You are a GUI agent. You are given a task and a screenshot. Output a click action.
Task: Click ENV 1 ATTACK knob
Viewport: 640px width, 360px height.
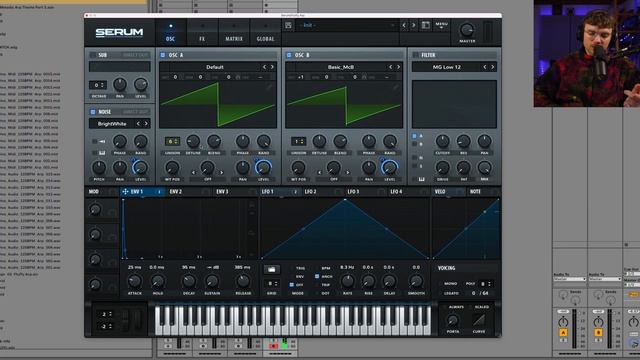[135, 281]
